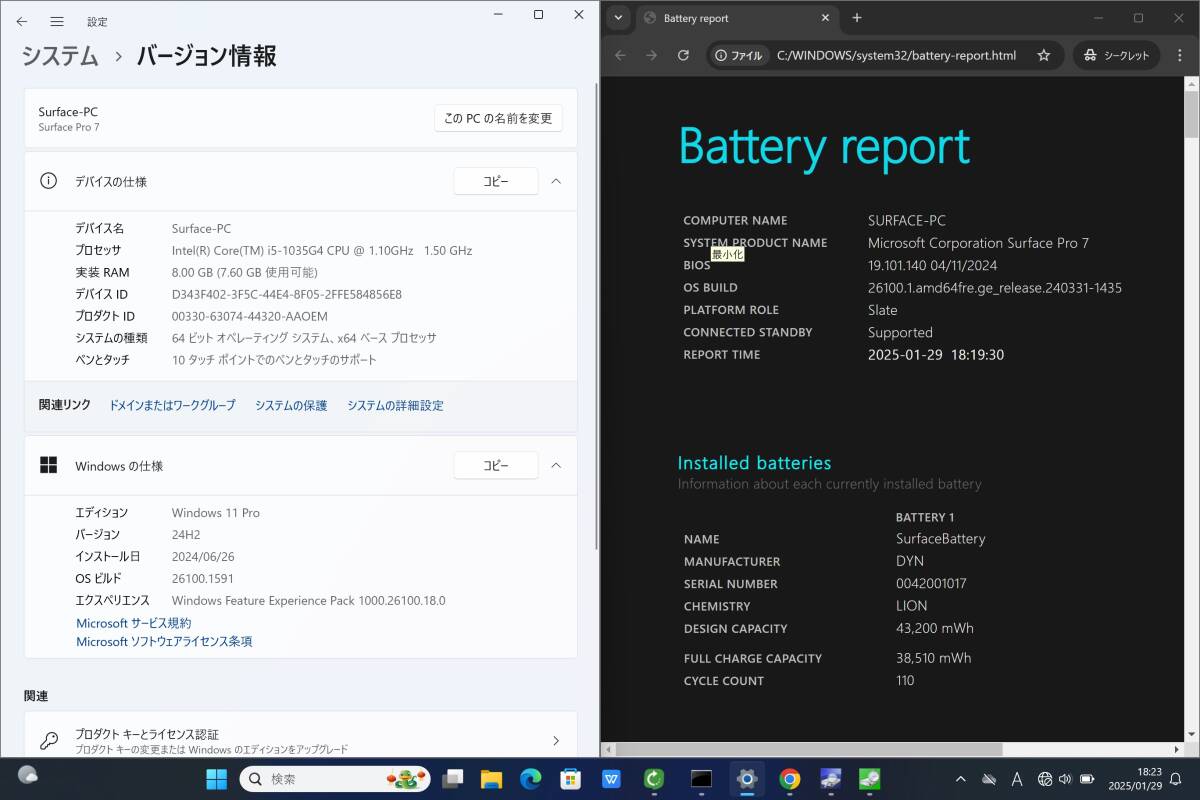Screen dimensions: 1200x800
Task: Open the blue W app on taskbar
Action: (x=611, y=779)
